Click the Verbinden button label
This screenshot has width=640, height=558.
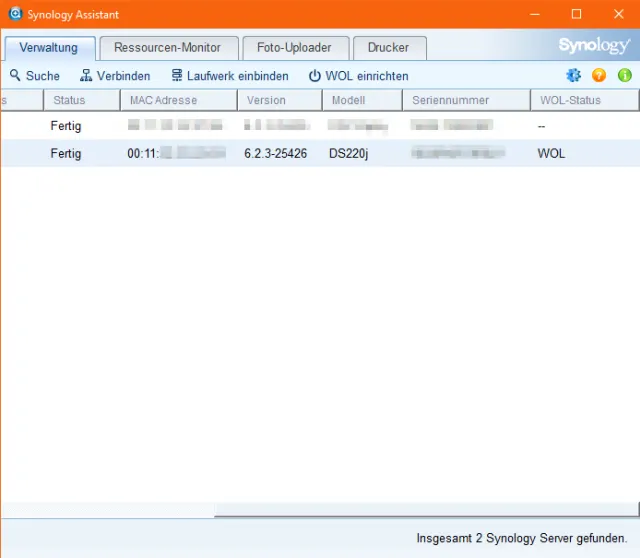[123, 76]
